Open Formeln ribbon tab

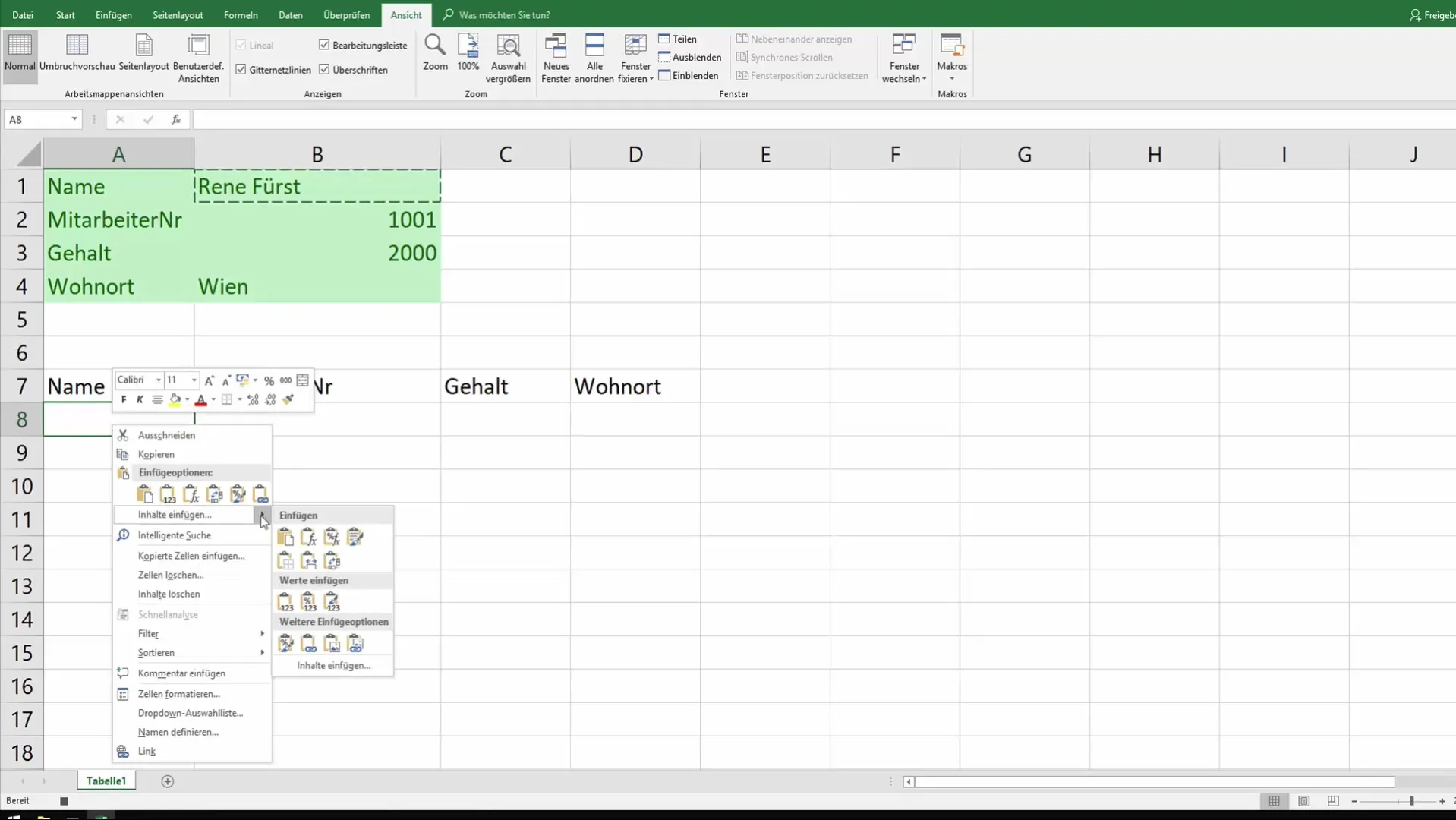241,15
